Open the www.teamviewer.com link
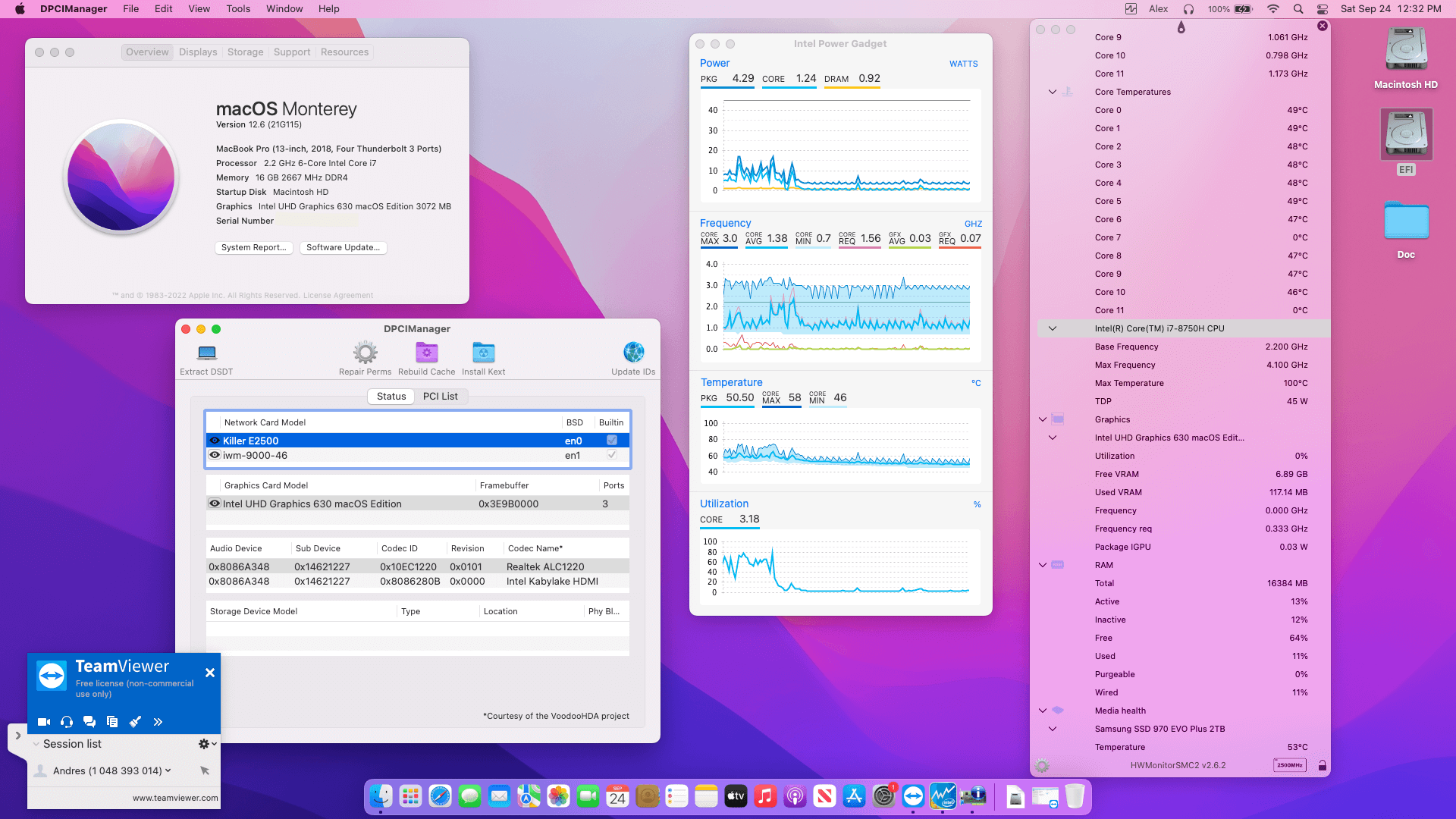The width and height of the screenshot is (1456, 819). pyautogui.click(x=175, y=798)
